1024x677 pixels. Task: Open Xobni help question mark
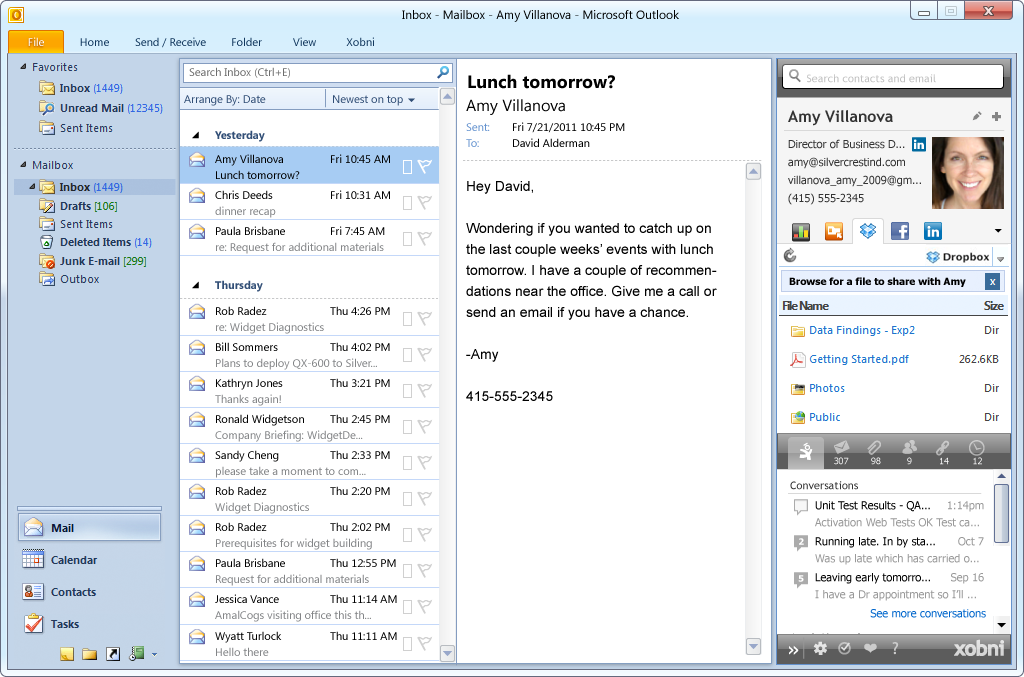[895, 648]
